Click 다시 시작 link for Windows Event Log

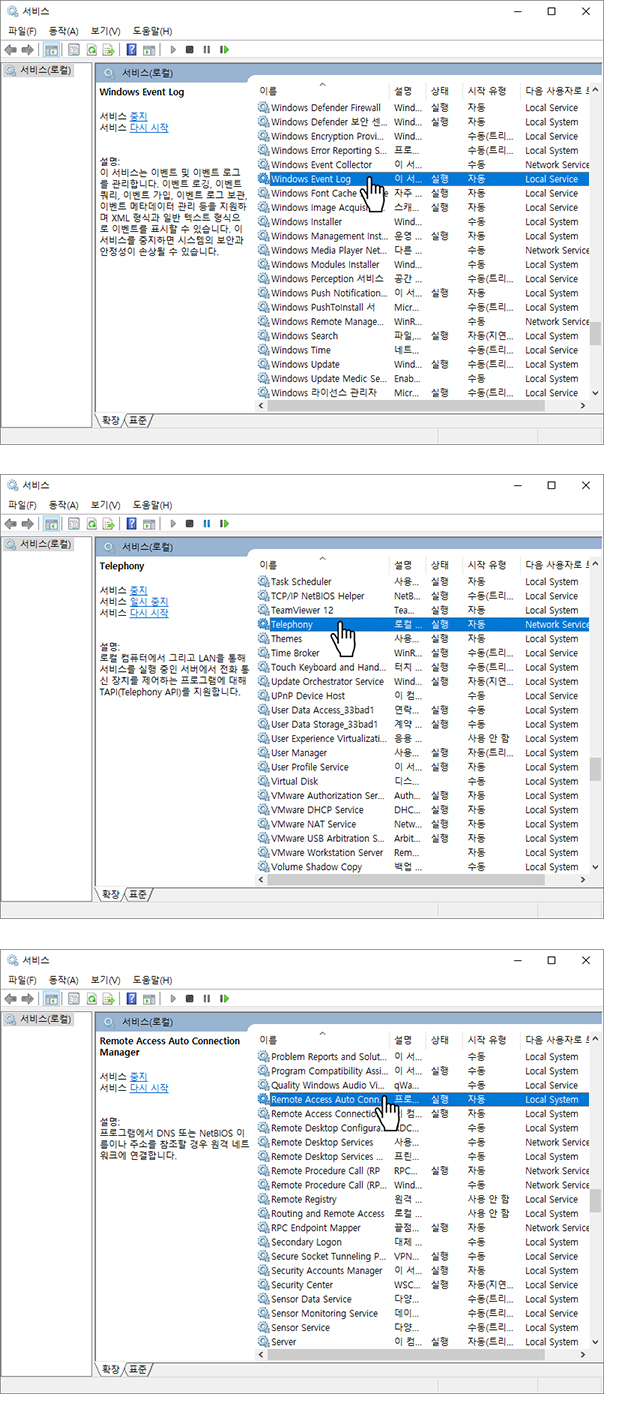click(149, 128)
